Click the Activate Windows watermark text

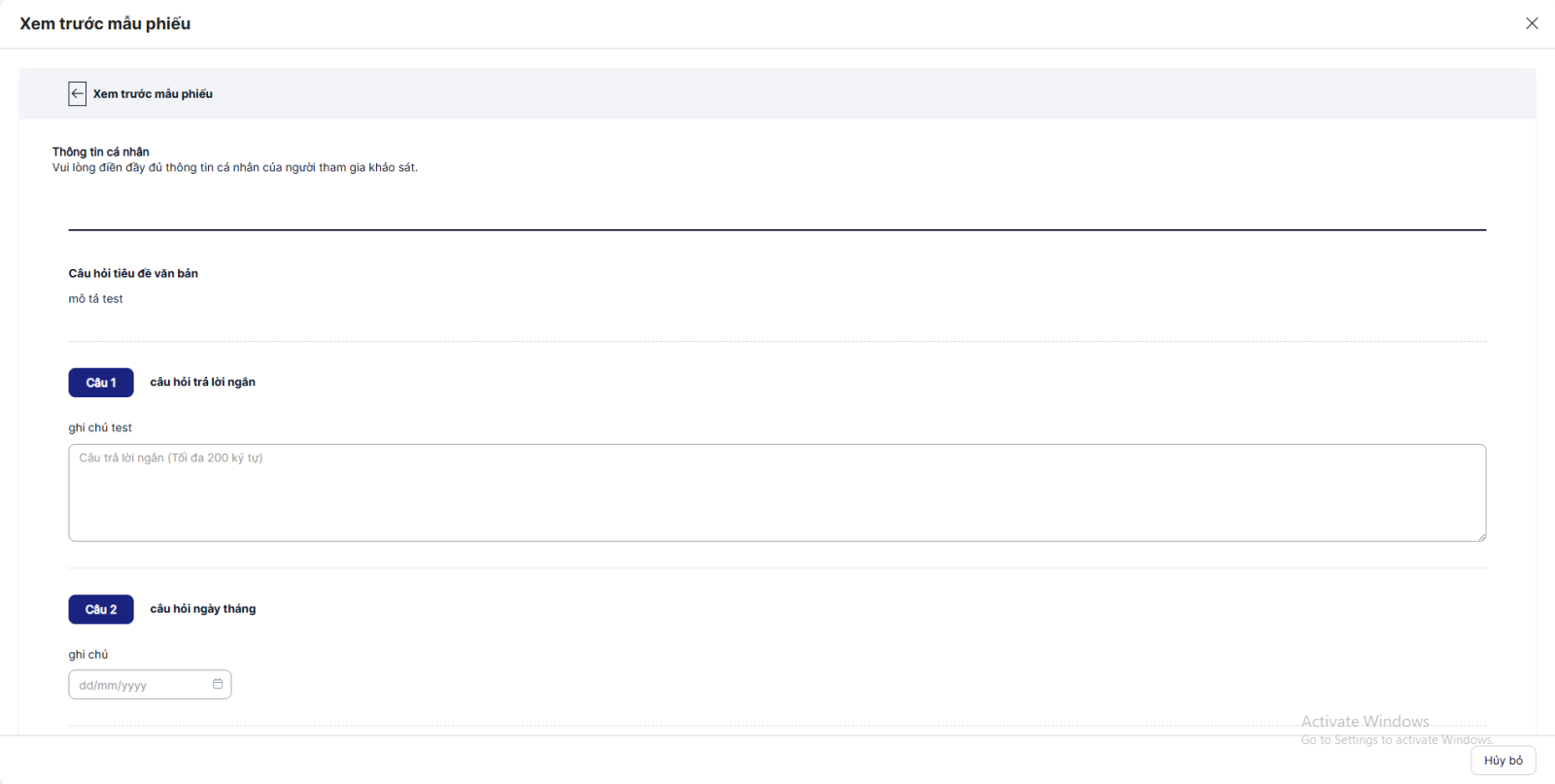[x=1365, y=722]
